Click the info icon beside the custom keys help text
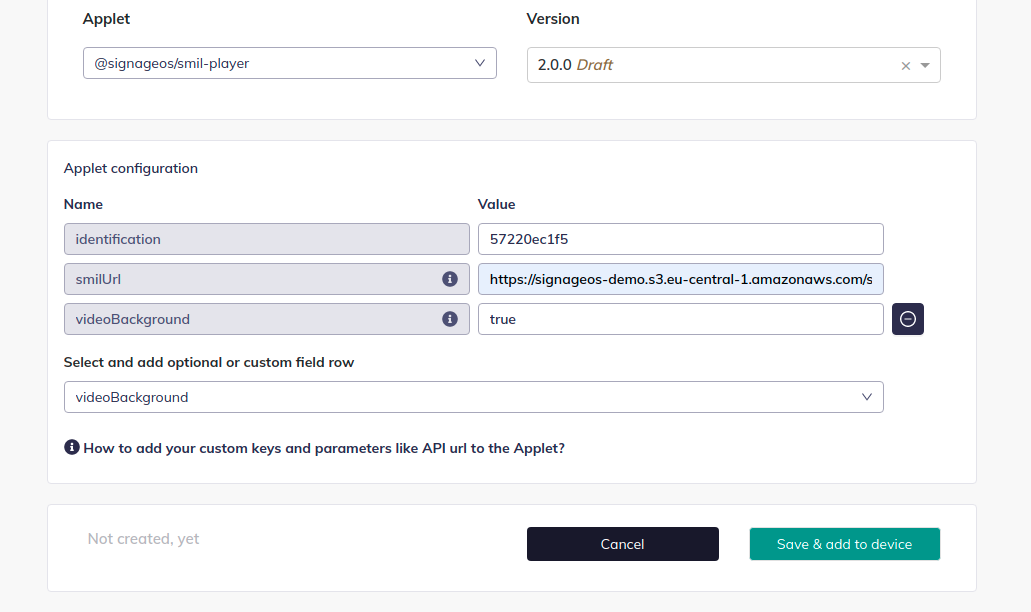 point(72,448)
